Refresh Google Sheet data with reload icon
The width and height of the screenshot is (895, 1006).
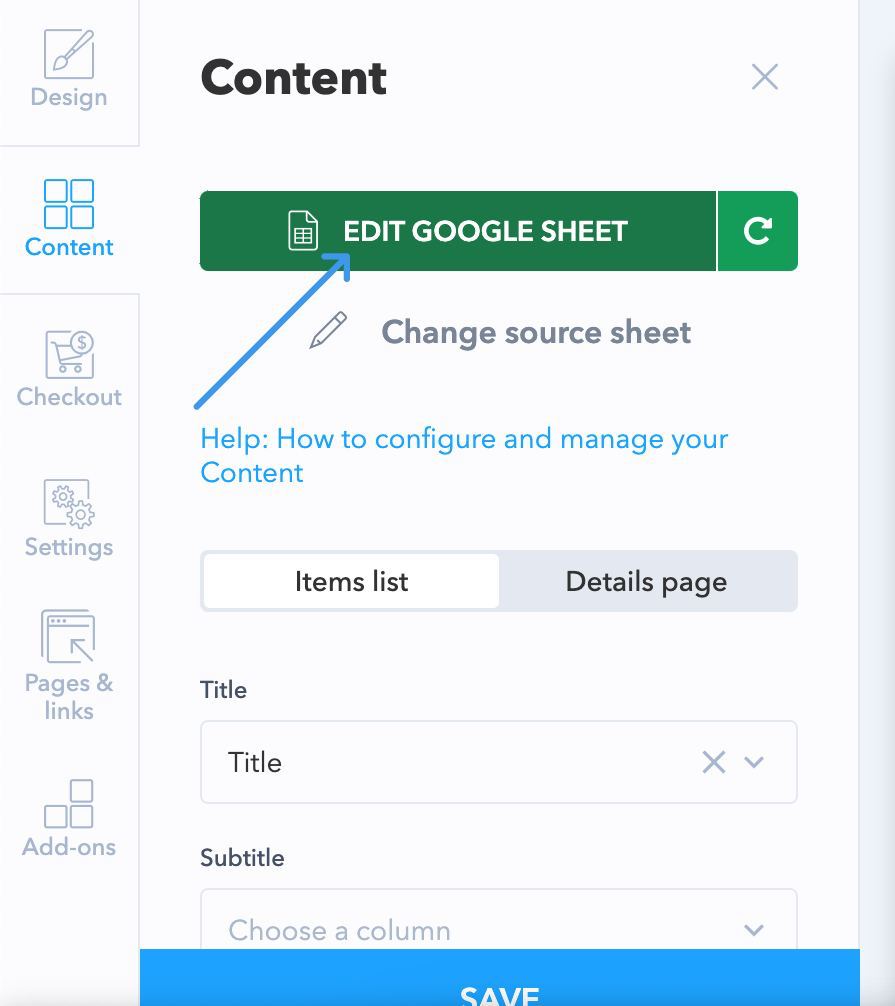point(758,231)
